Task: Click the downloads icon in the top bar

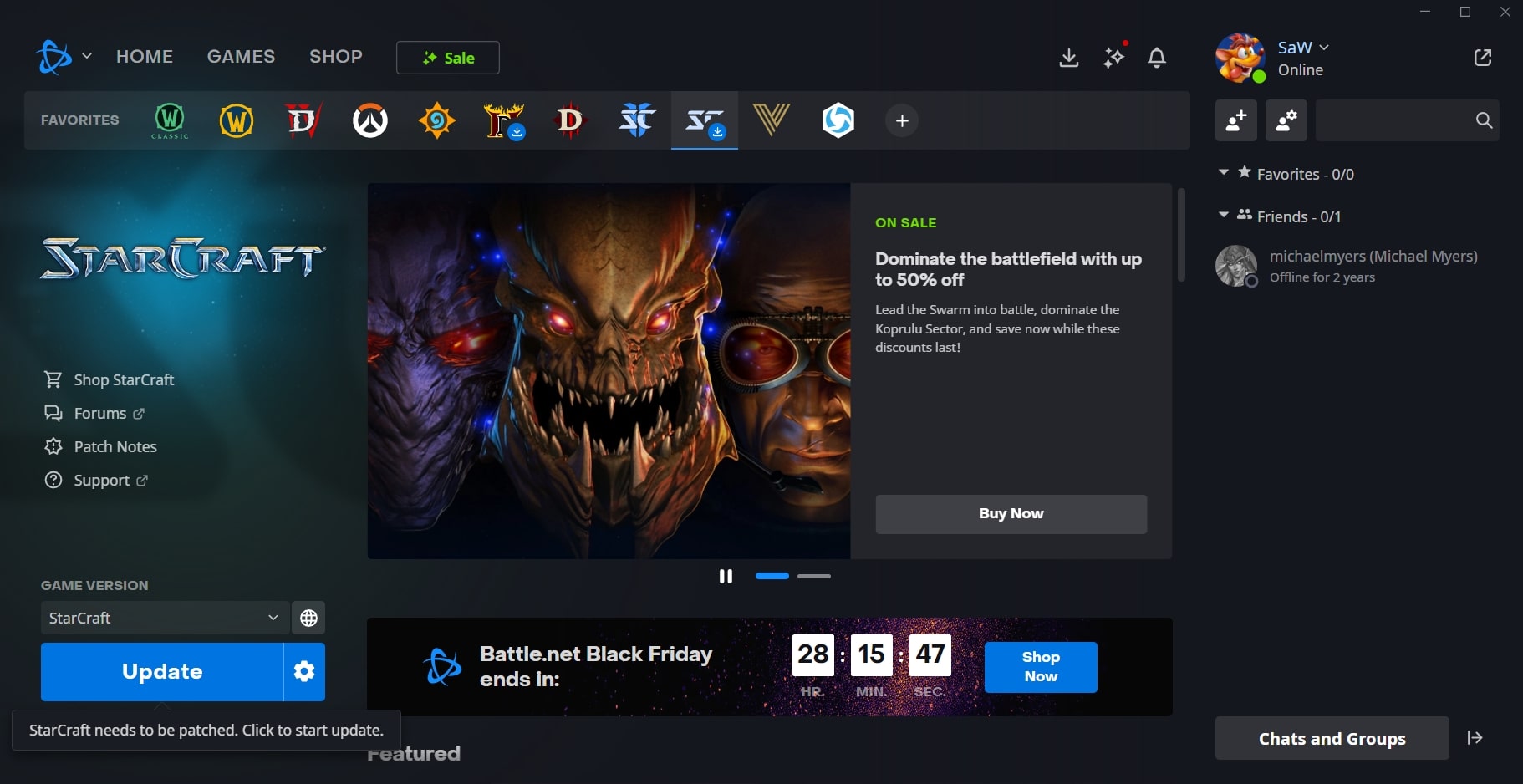Action: pyautogui.click(x=1069, y=58)
